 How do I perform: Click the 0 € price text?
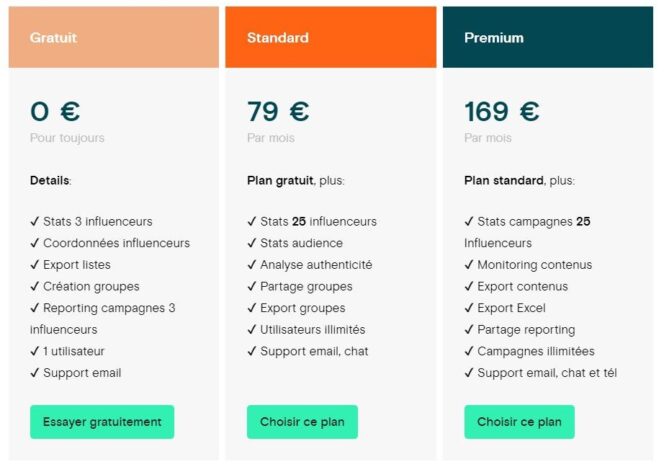click(x=55, y=111)
